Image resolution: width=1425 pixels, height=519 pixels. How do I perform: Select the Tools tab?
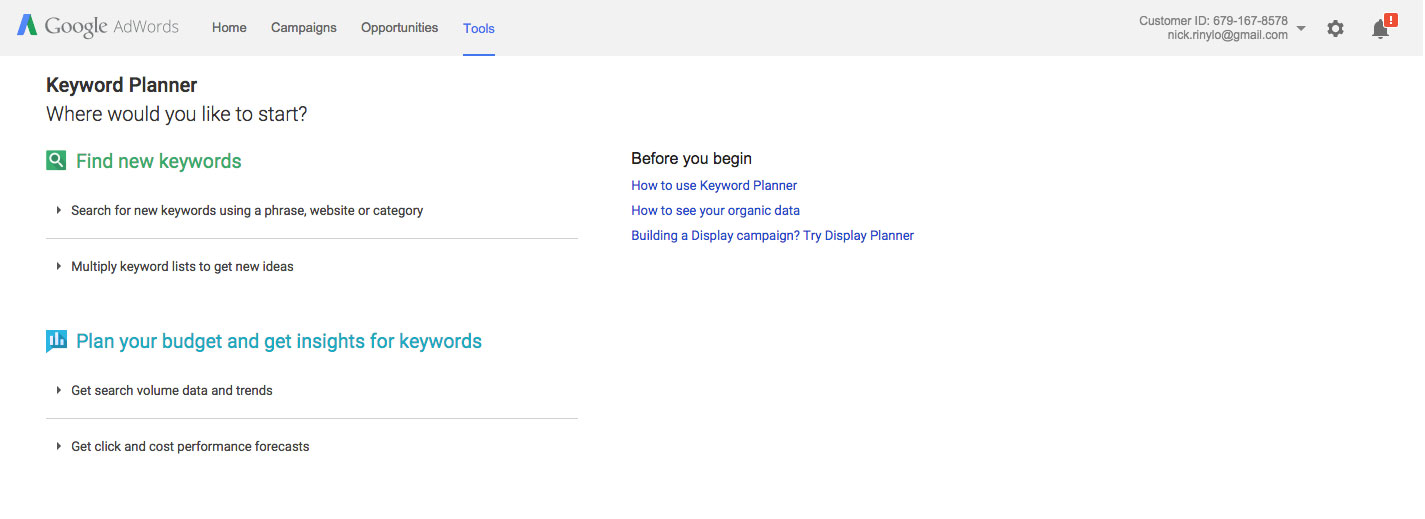479,28
